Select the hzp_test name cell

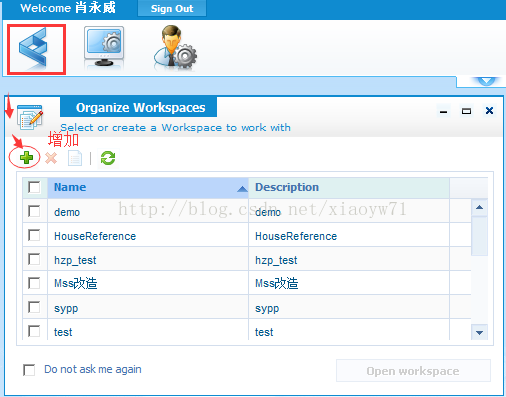click(148, 259)
